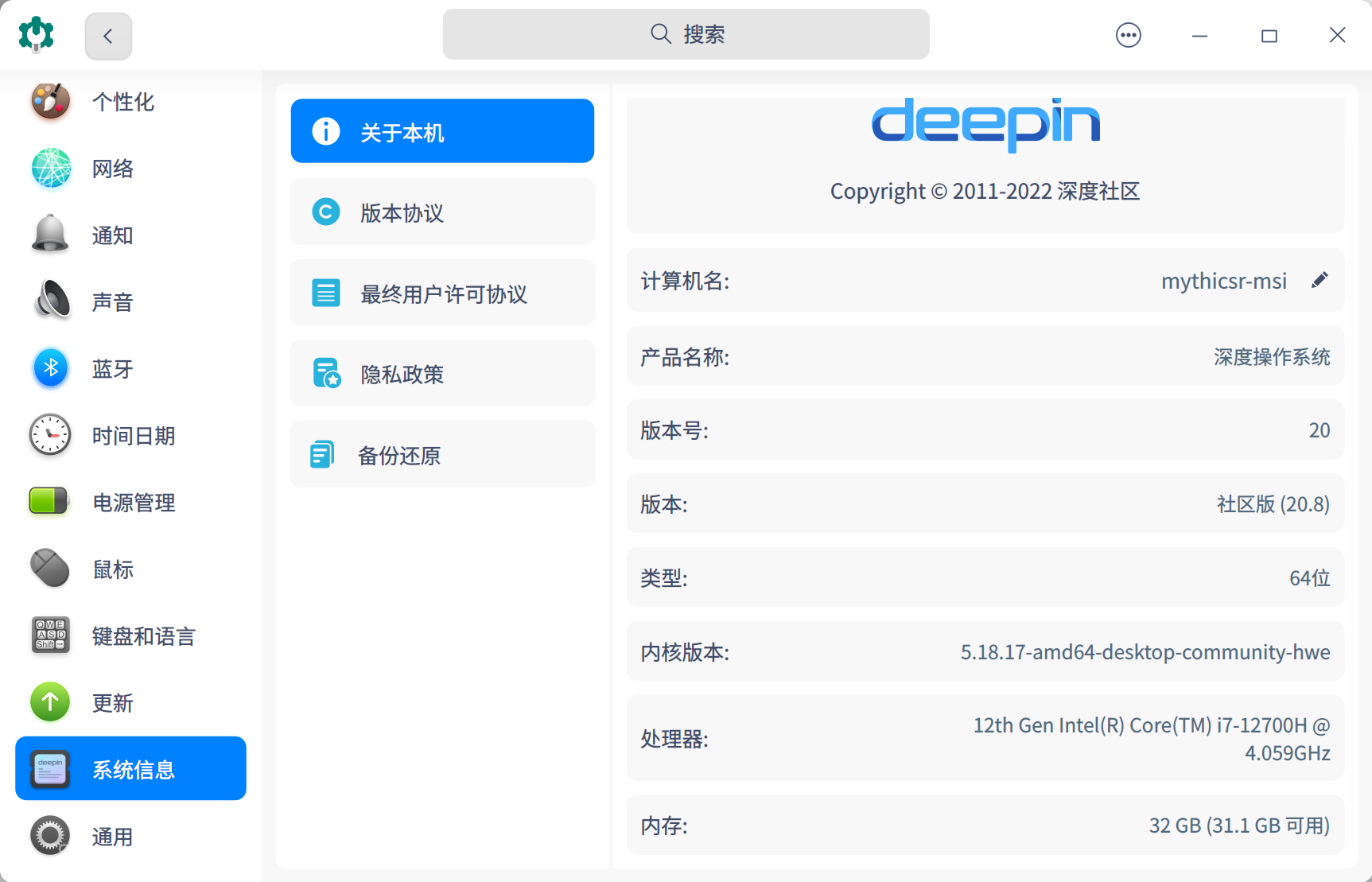This screenshot has height=882, width=1372.
Task: Click the 搜索 search field
Action: pos(686,34)
